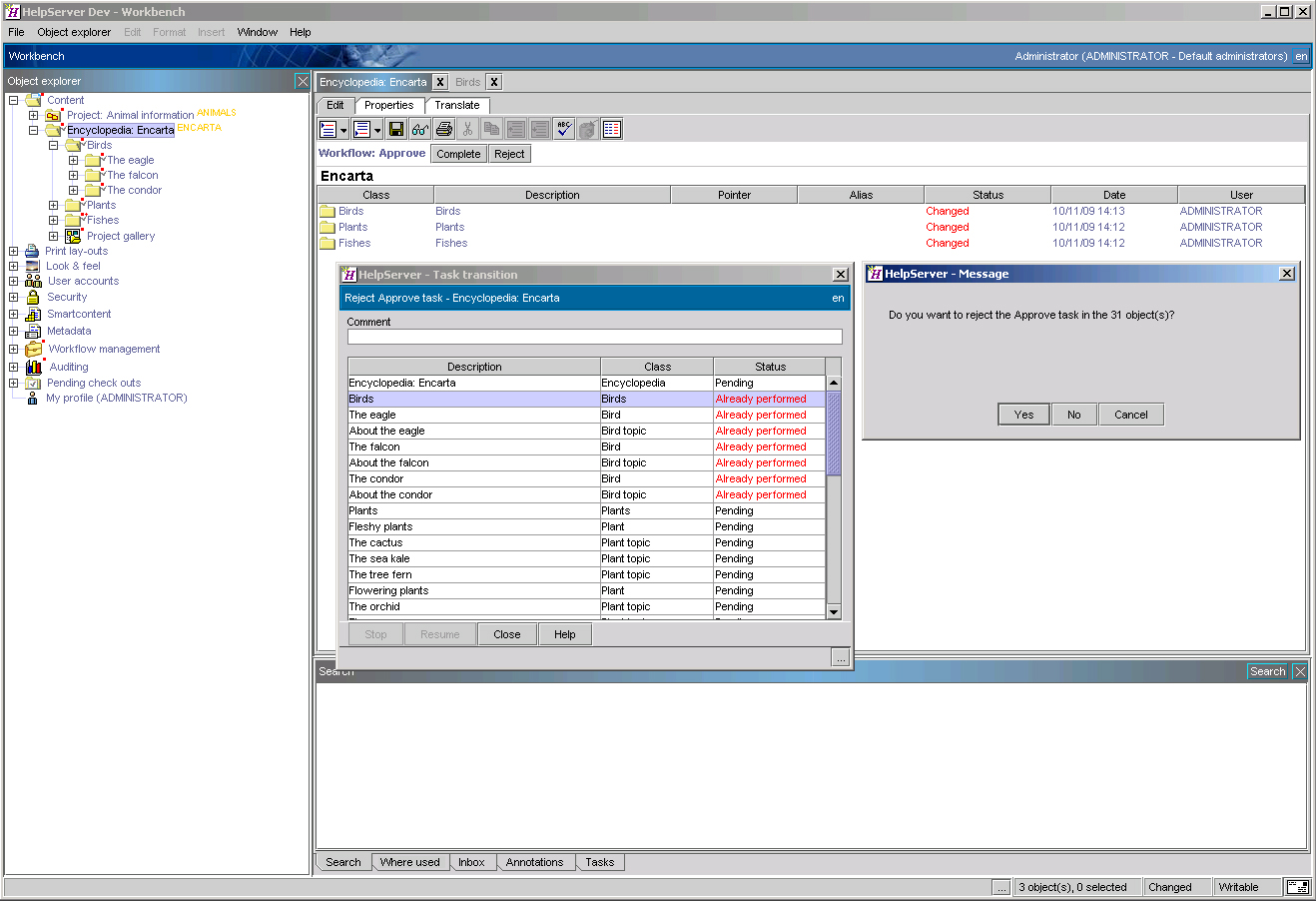
Task: Open the Window menu
Action: click(257, 32)
